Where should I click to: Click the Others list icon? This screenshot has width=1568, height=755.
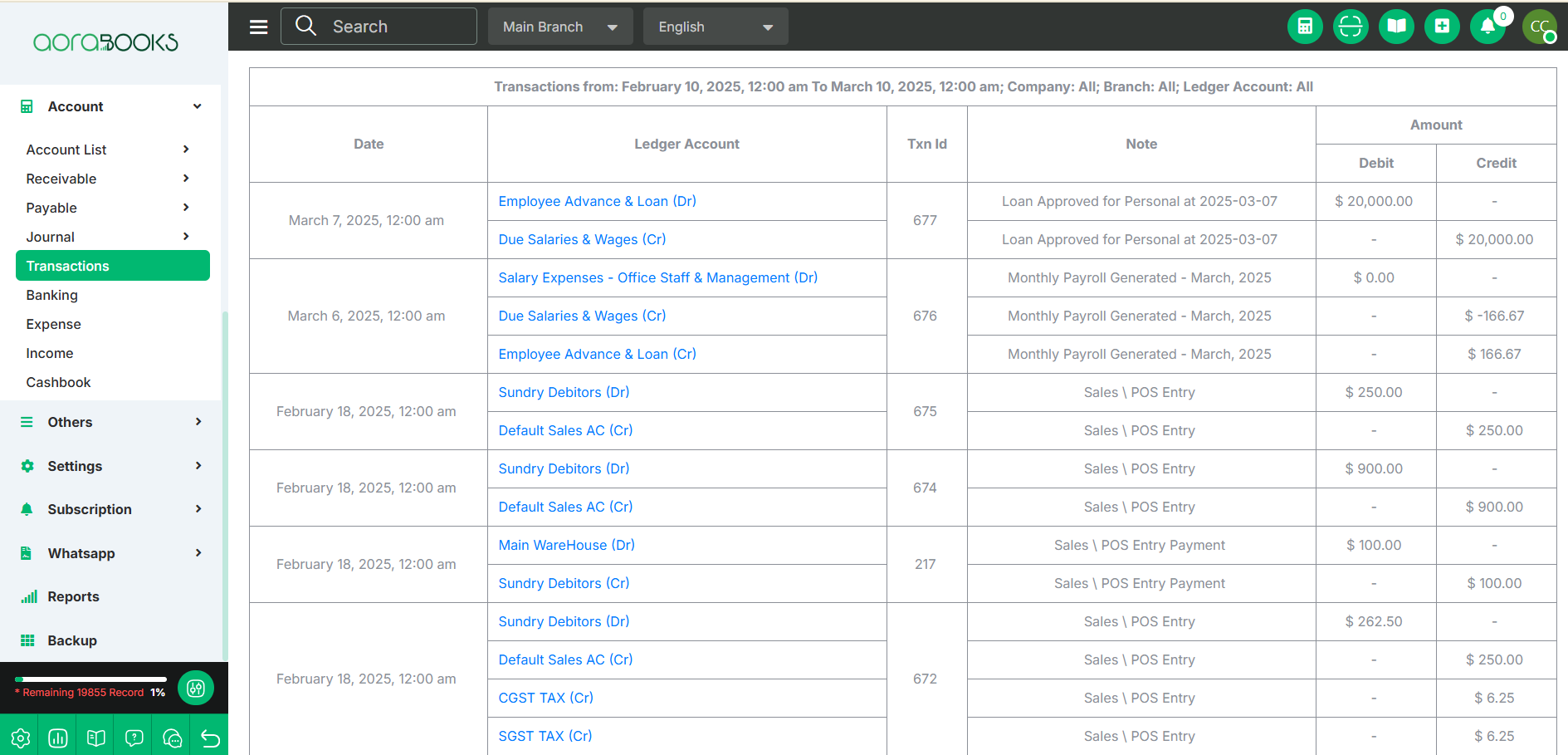click(27, 422)
